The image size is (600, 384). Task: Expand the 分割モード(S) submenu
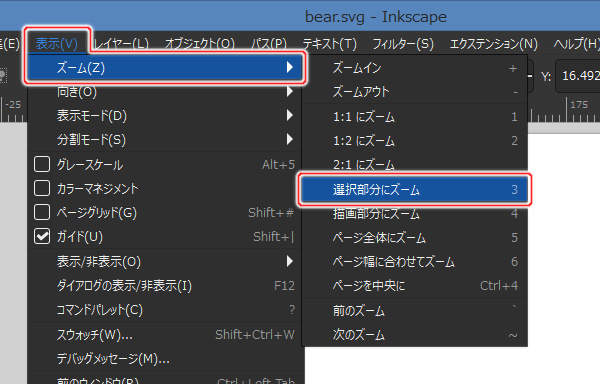(165, 140)
